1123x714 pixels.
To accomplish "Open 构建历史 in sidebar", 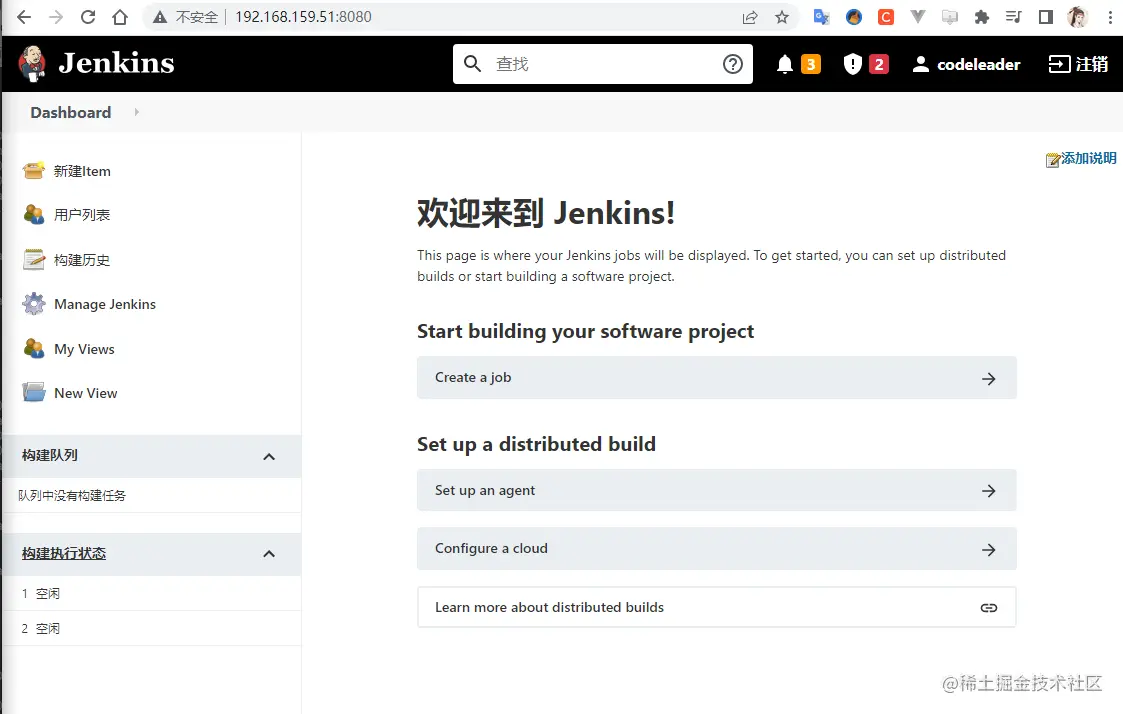I will [82, 260].
